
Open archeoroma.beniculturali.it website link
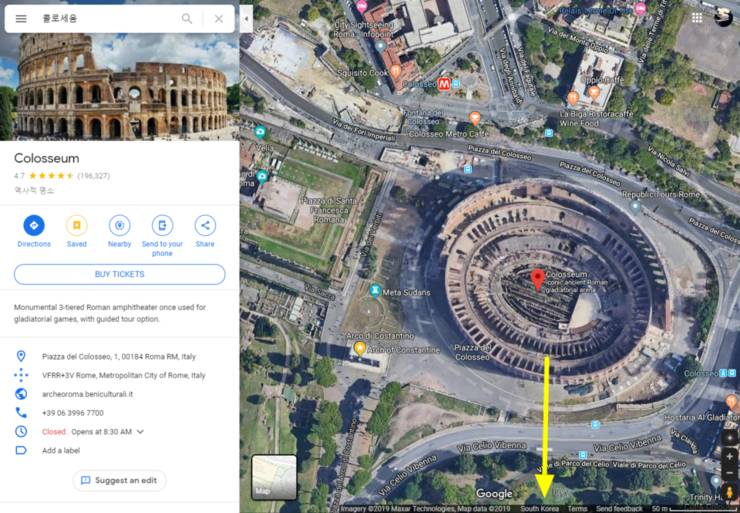click(86, 394)
